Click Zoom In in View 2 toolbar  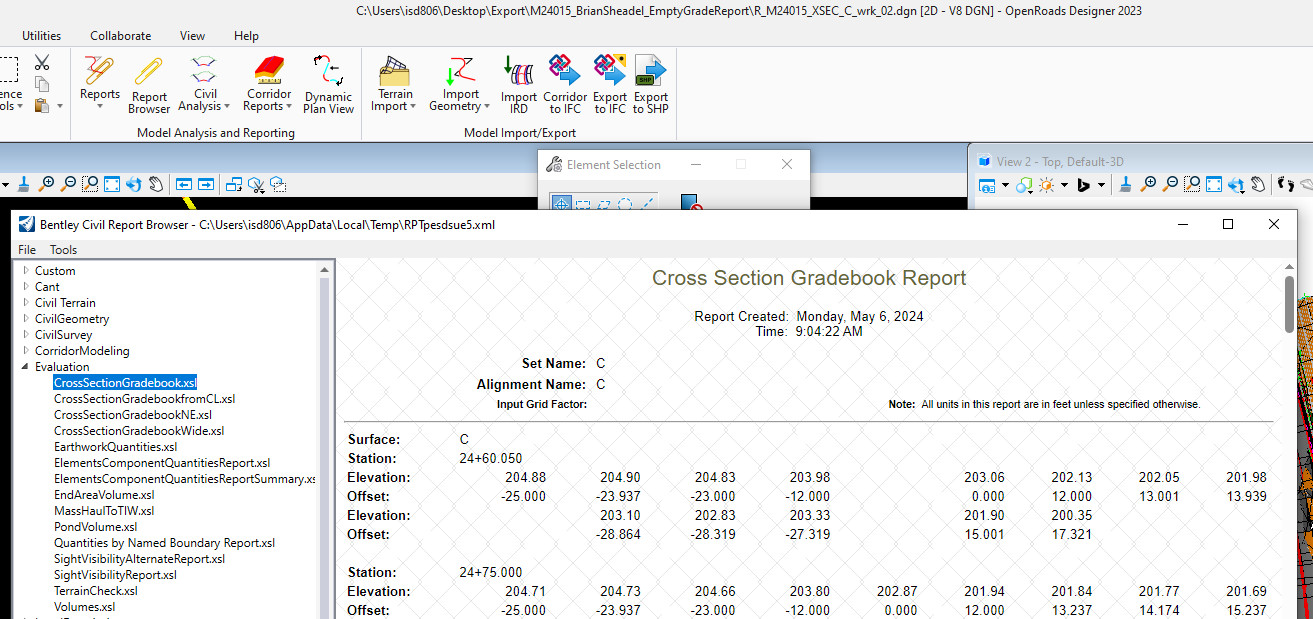click(1148, 185)
